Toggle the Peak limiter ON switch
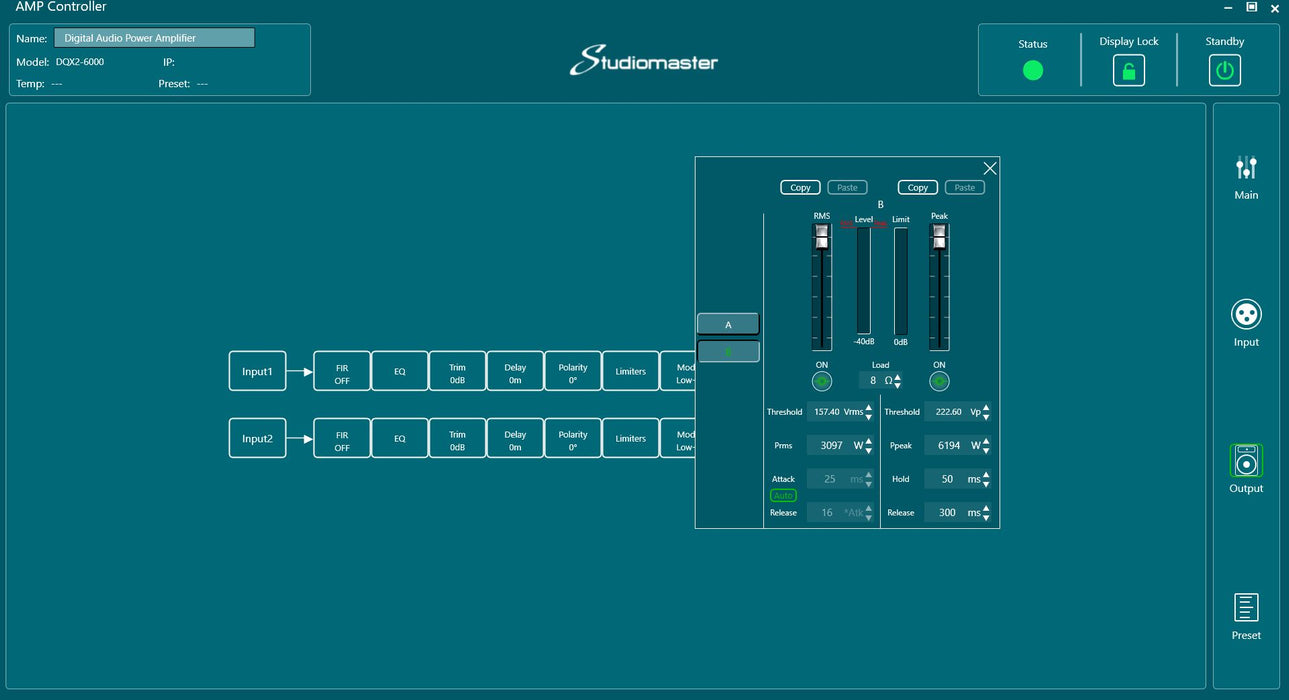 pyautogui.click(x=939, y=381)
